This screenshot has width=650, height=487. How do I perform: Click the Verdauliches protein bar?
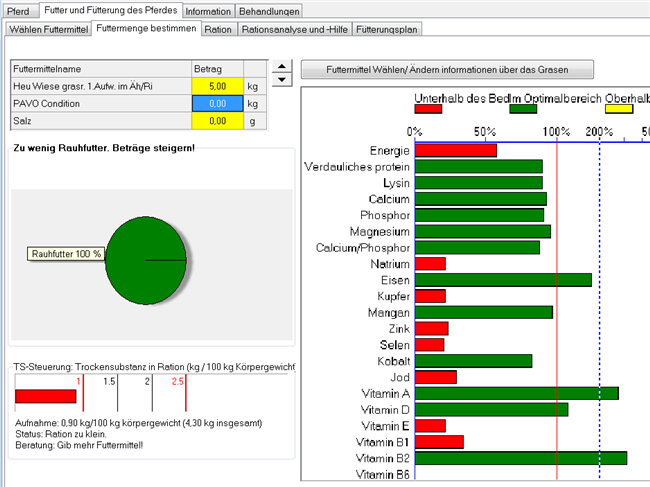[479, 167]
